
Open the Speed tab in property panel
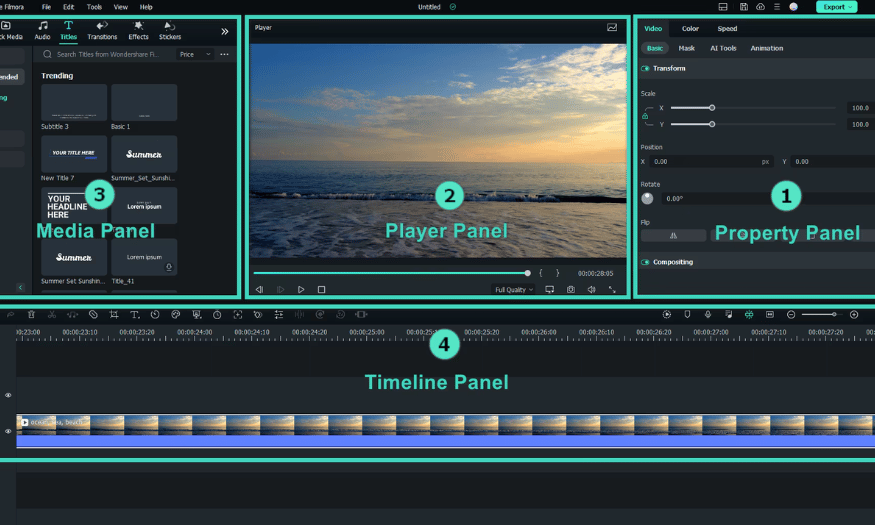coord(727,28)
